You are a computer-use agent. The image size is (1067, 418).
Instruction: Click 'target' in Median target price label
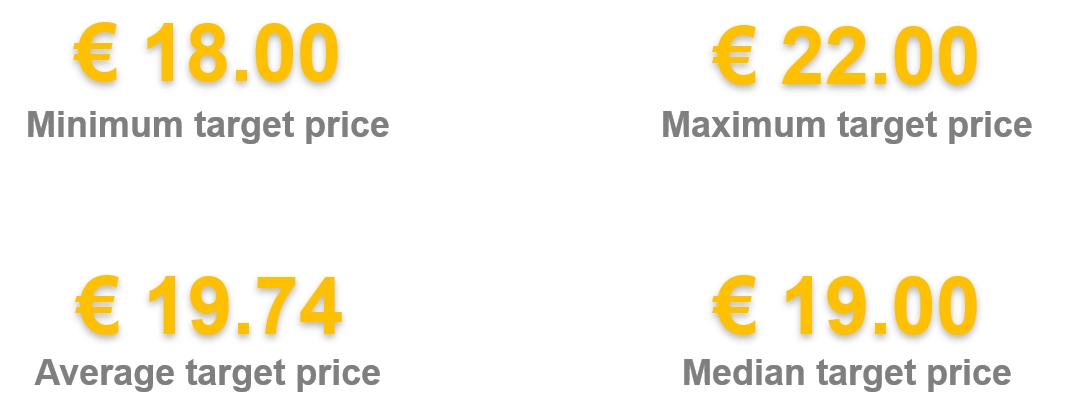click(866, 375)
